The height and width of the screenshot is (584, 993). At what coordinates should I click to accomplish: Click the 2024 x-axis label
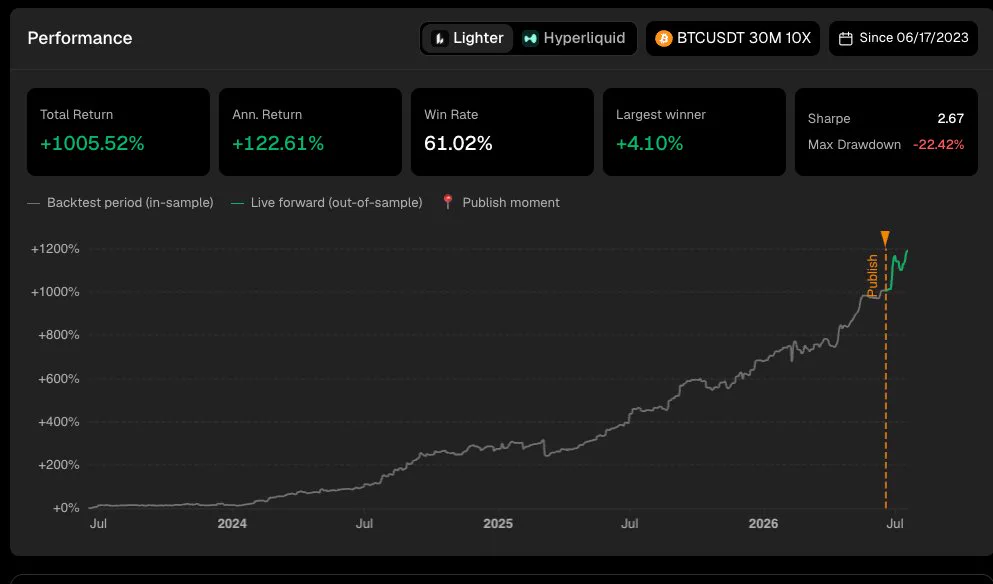pos(232,524)
